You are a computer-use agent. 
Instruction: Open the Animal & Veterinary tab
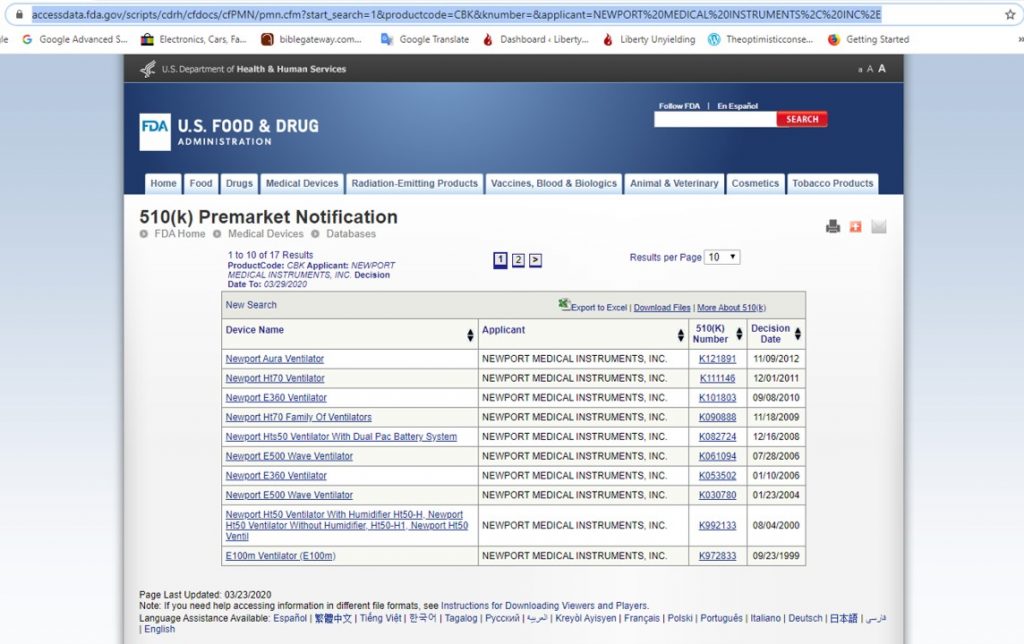click(674, 184)
